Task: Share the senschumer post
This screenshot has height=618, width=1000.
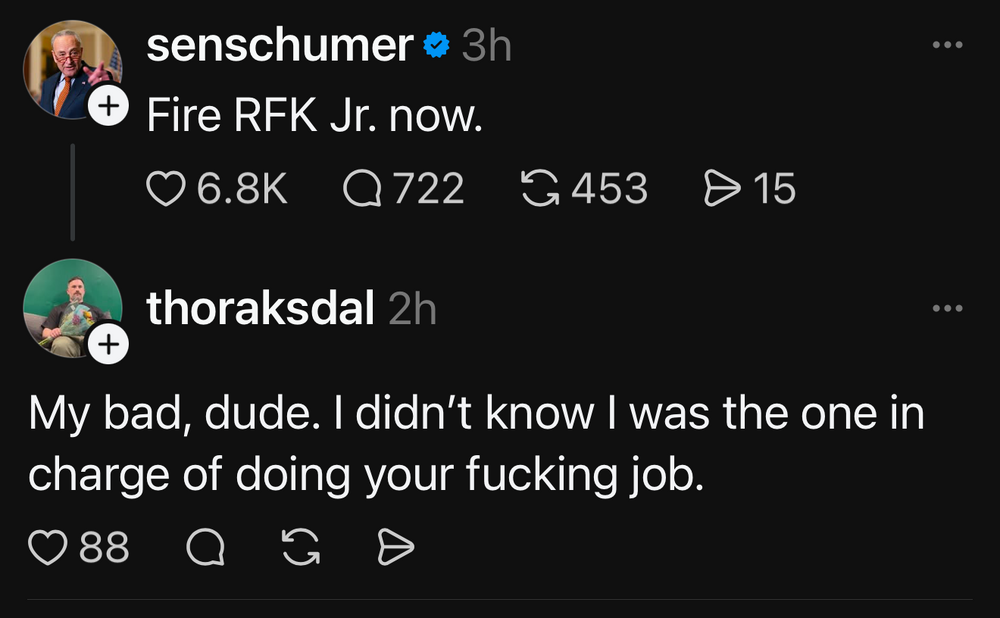Action: coord(721,188)
